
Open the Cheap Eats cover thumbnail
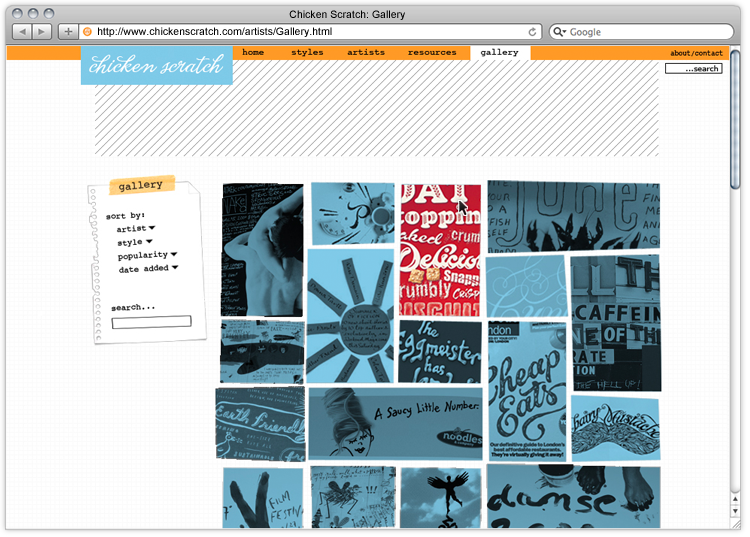point(527,391)
